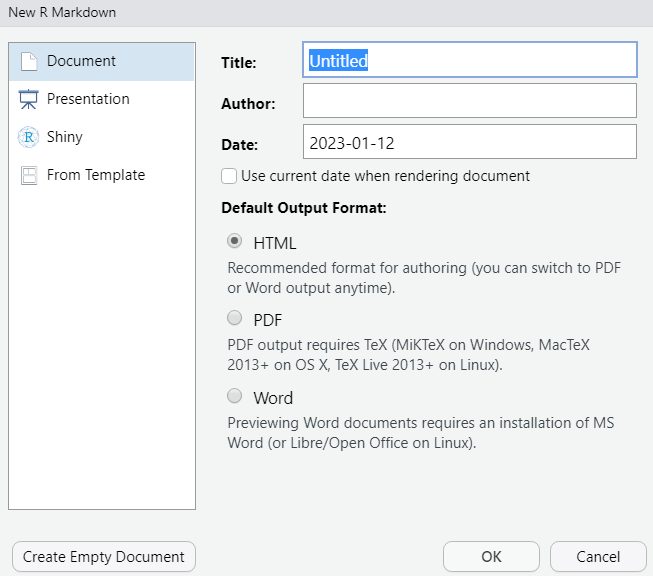The width and height of the screenshot is (653, 576).
Task: Select the Document label in type list
Action: click(x=81, y=61)
